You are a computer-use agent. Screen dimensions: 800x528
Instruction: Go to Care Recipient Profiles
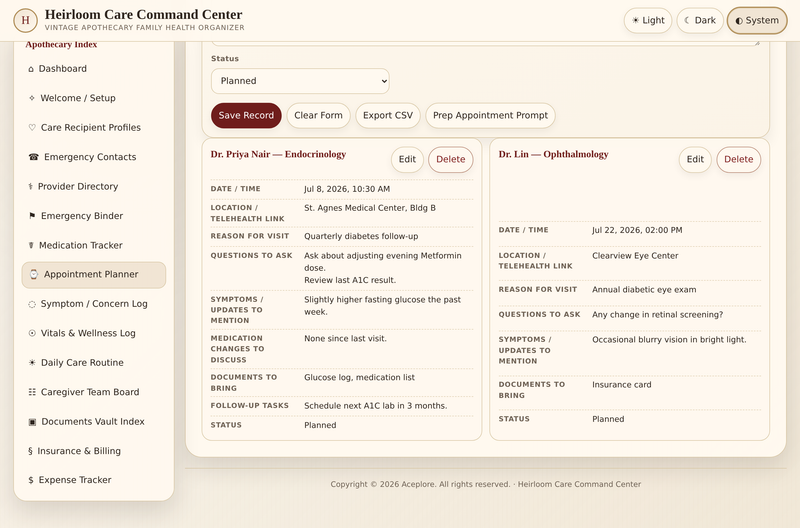pyautogui.click(x=94, y=128)
